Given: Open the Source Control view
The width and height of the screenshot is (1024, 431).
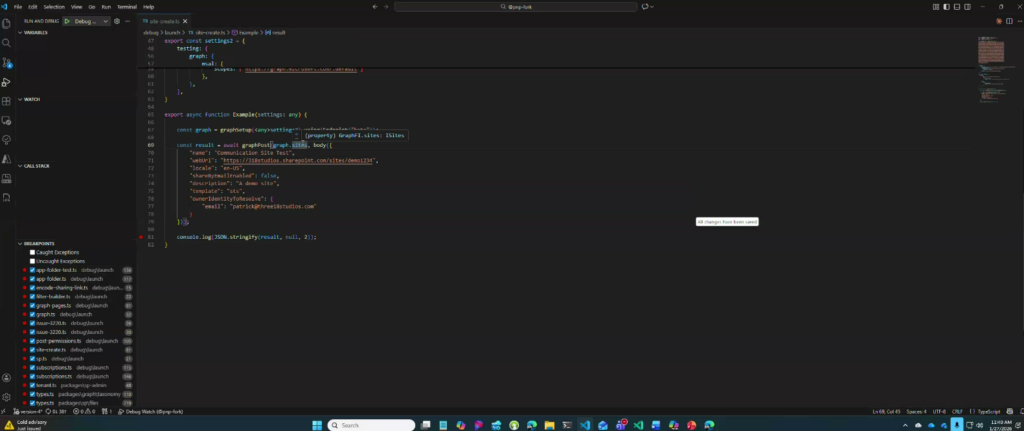Looking at the screenshot, I should 6,62.
